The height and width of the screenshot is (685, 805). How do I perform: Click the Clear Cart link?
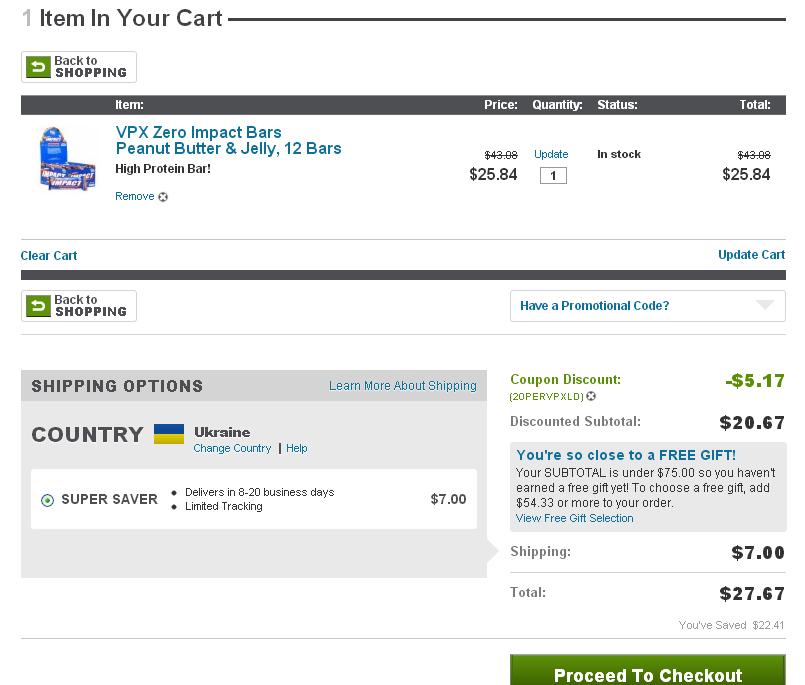click(x=49, y=256)
